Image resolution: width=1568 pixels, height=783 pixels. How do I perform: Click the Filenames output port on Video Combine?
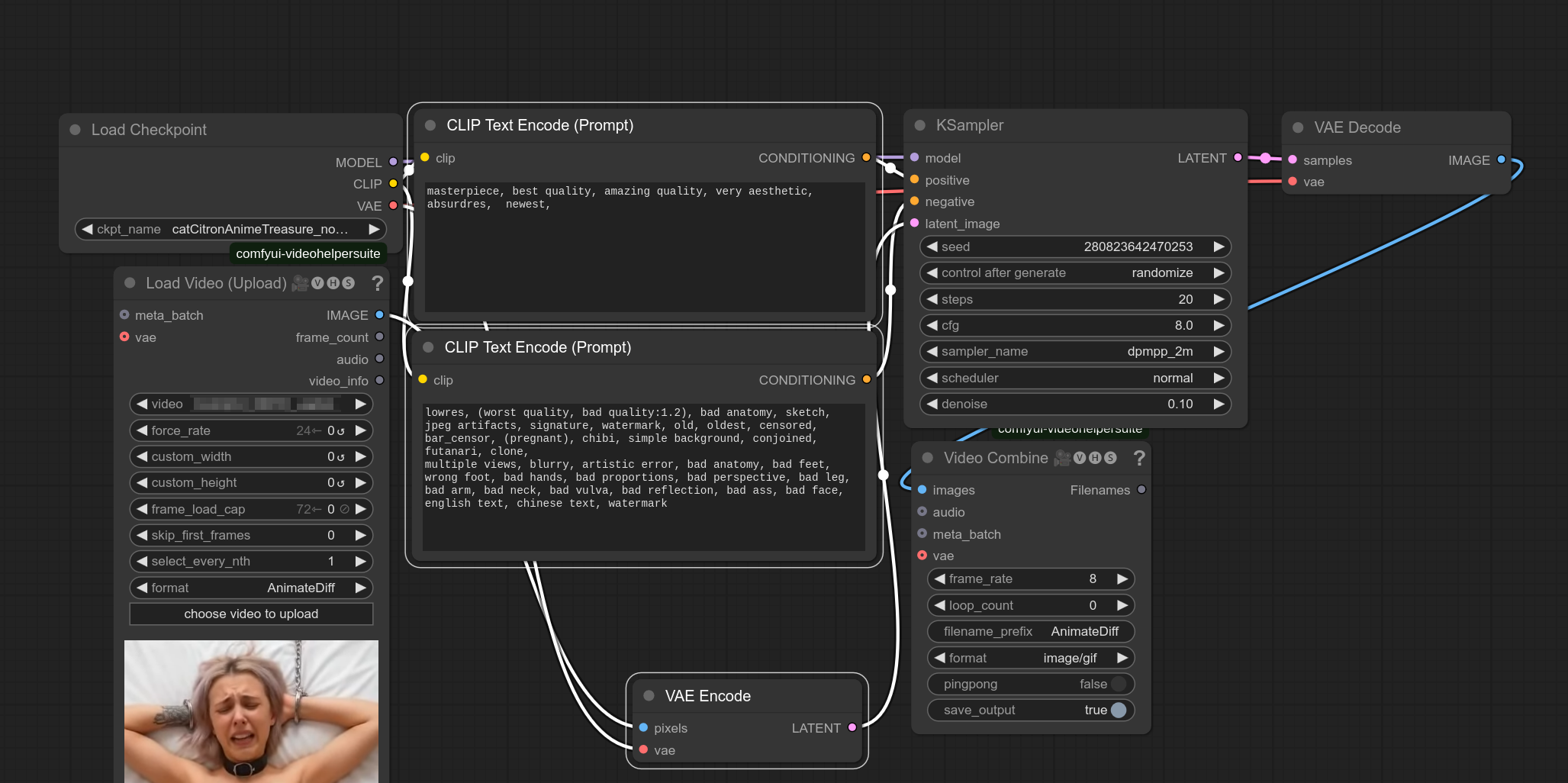click(x=1141, y=489)
